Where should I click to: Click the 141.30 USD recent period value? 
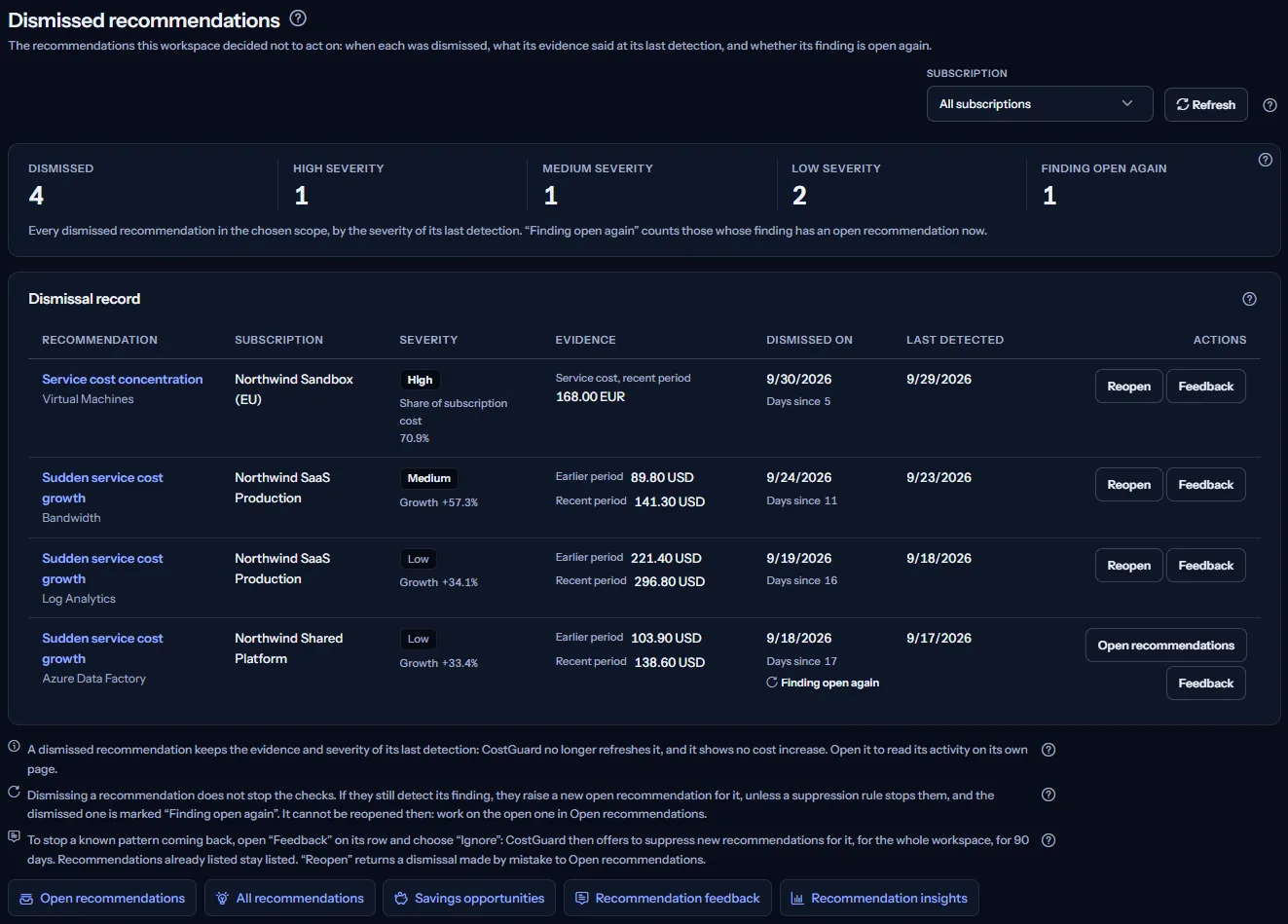(670, 501)
